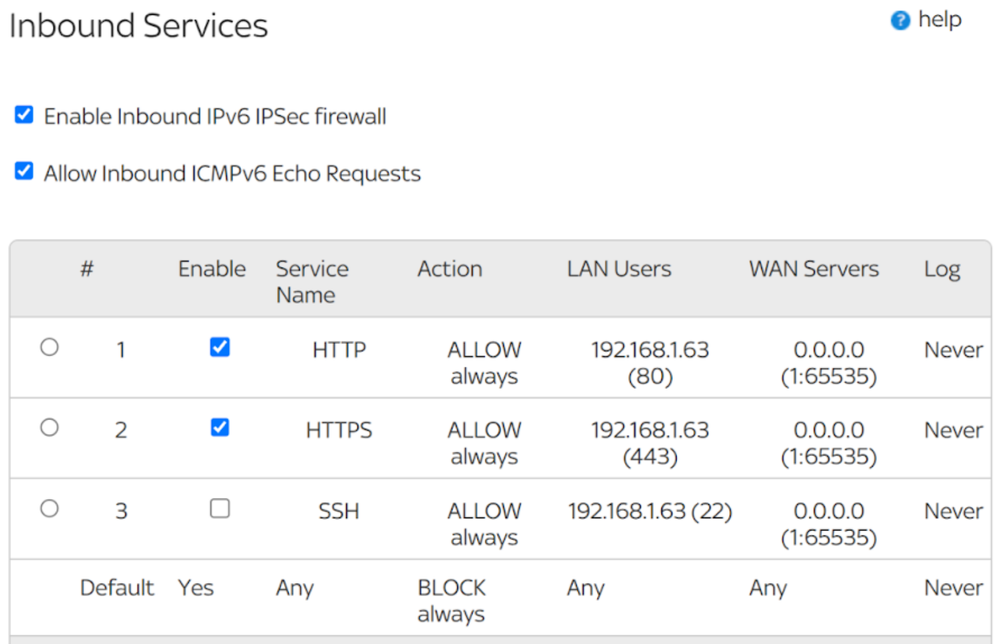
Task: Toggle Enable Inbound IPv6 IPSec firewall checkbox
Action: [x=24, y=115]
